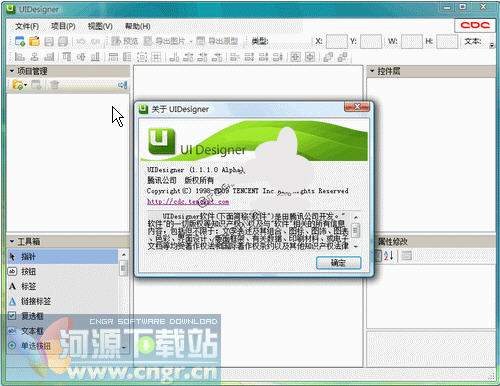This screenshot has height=386, width=500.
Task: Click the Open folder icon in the toolbar
Action: pos(34,41)
